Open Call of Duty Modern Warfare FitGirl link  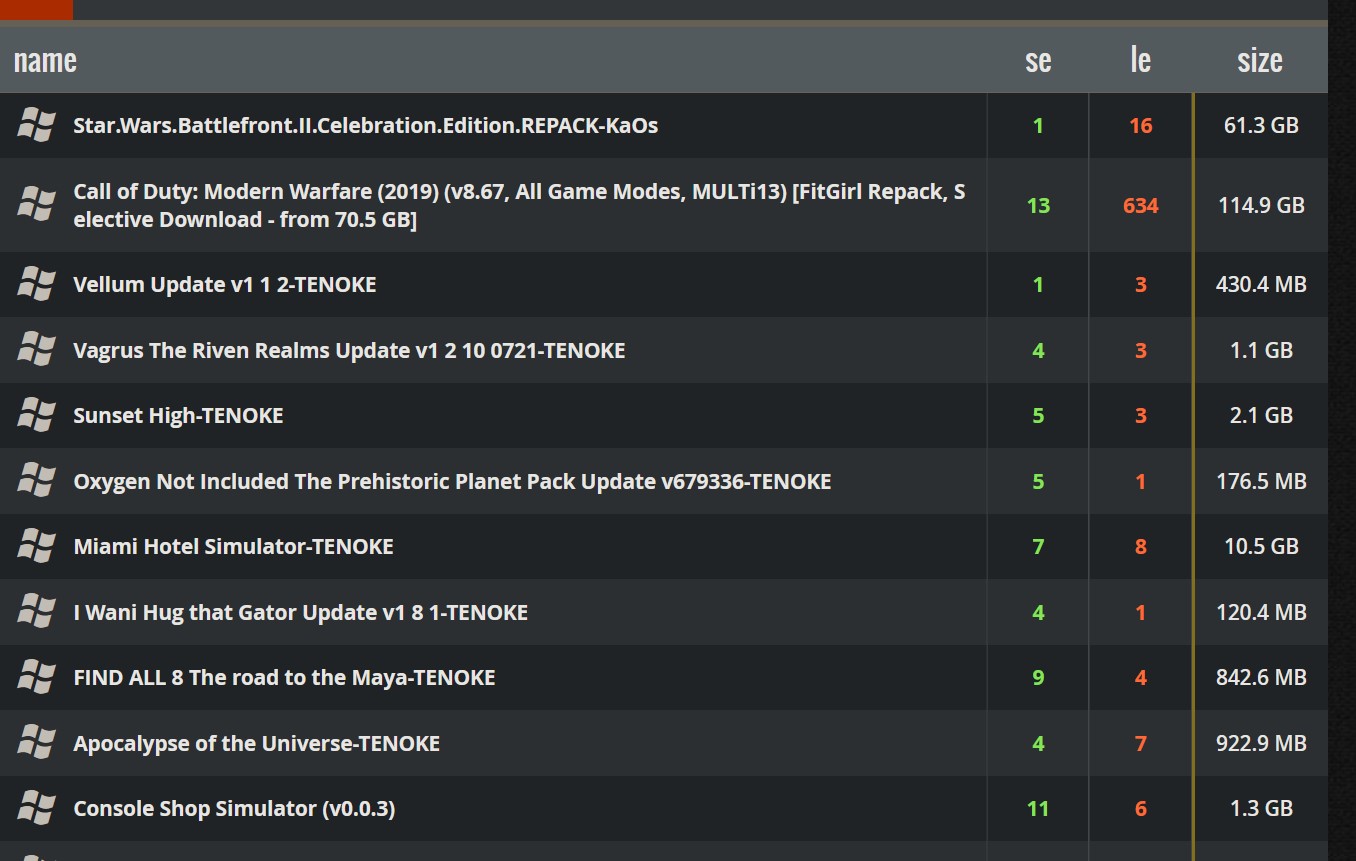[x=519, y=205]
